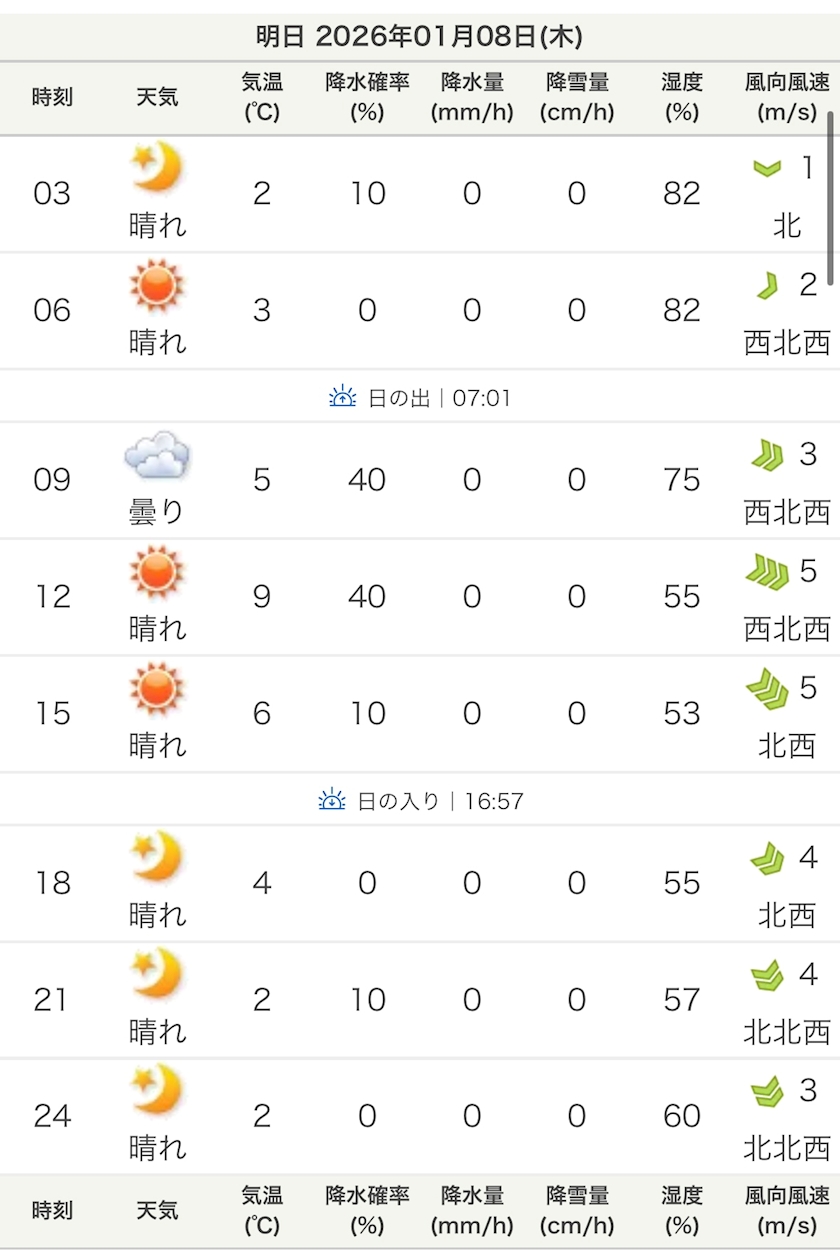Click the sun icon in the 15 row
840x1256 pixels.
157,689
